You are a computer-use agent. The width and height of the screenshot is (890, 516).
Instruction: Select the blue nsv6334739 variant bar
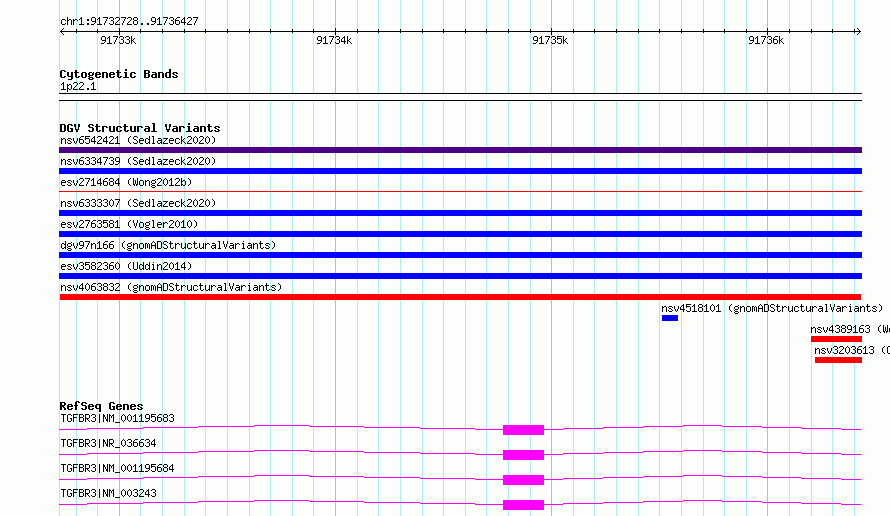[460, 171]
